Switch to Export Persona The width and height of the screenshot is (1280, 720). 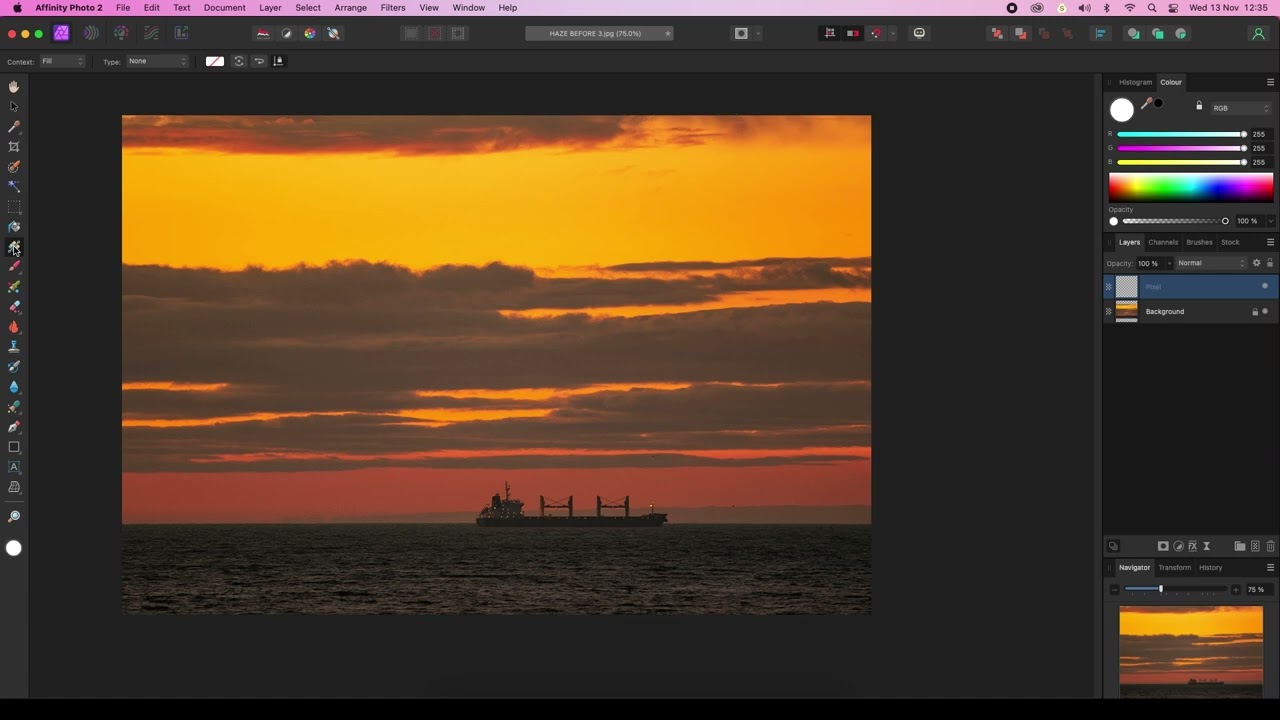181,33
